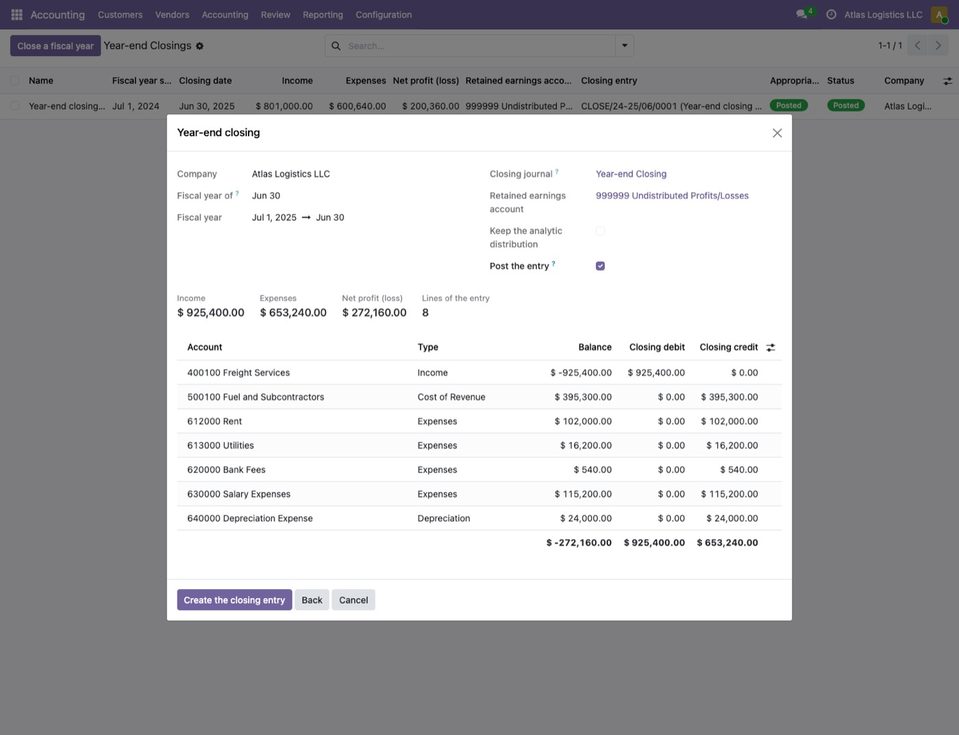959x735 pixels.
Task: Click closing entry CLOSE/24-25/06/0001 cell
Action: click(672, 106)
